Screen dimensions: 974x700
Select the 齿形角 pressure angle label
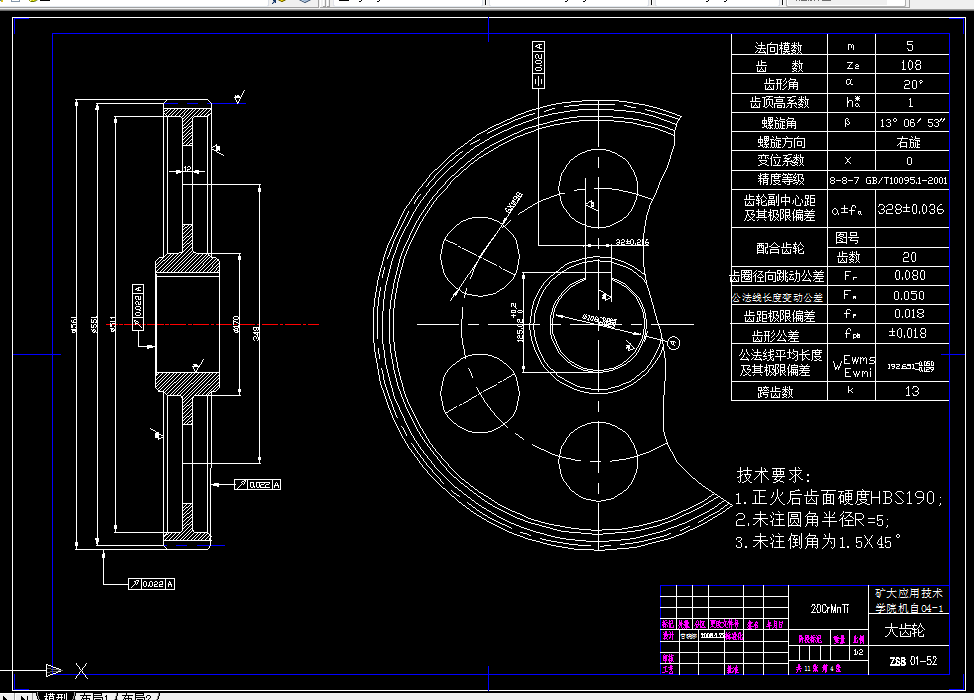(781, 84)
